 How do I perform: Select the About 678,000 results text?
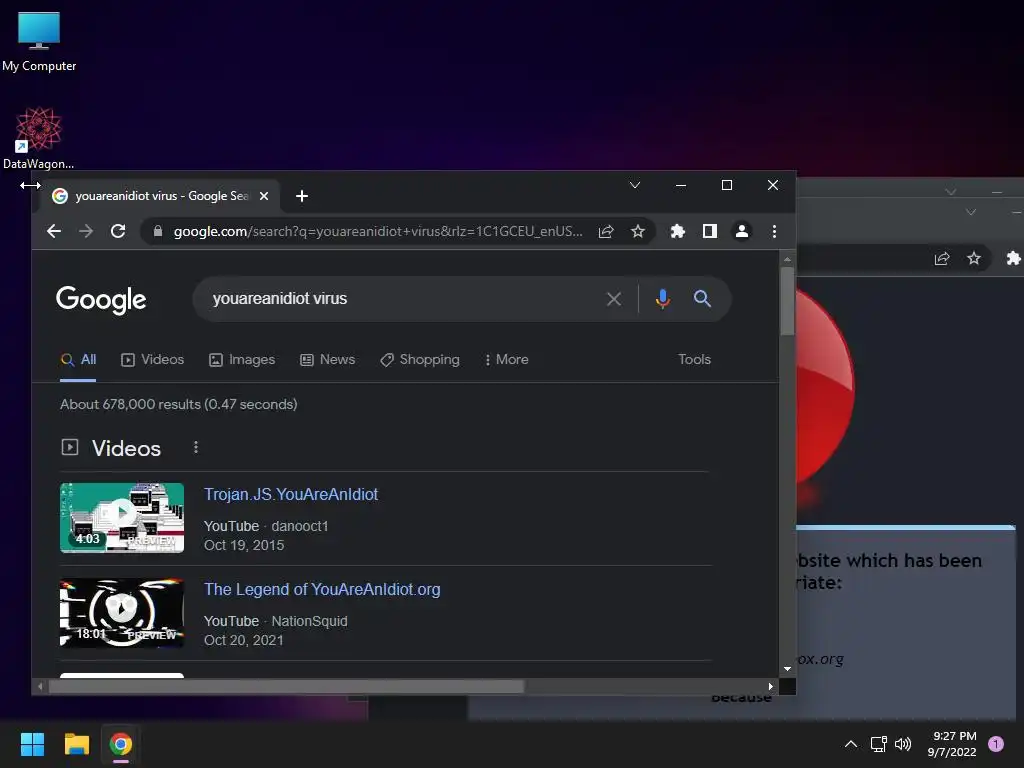click(x=178, y=404)
